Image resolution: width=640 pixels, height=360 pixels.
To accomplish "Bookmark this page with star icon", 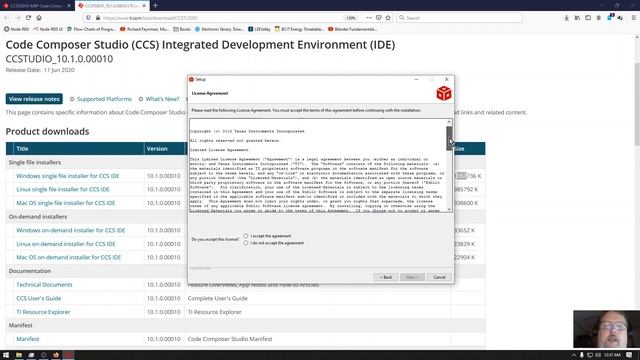I will (x=388, y=18).
